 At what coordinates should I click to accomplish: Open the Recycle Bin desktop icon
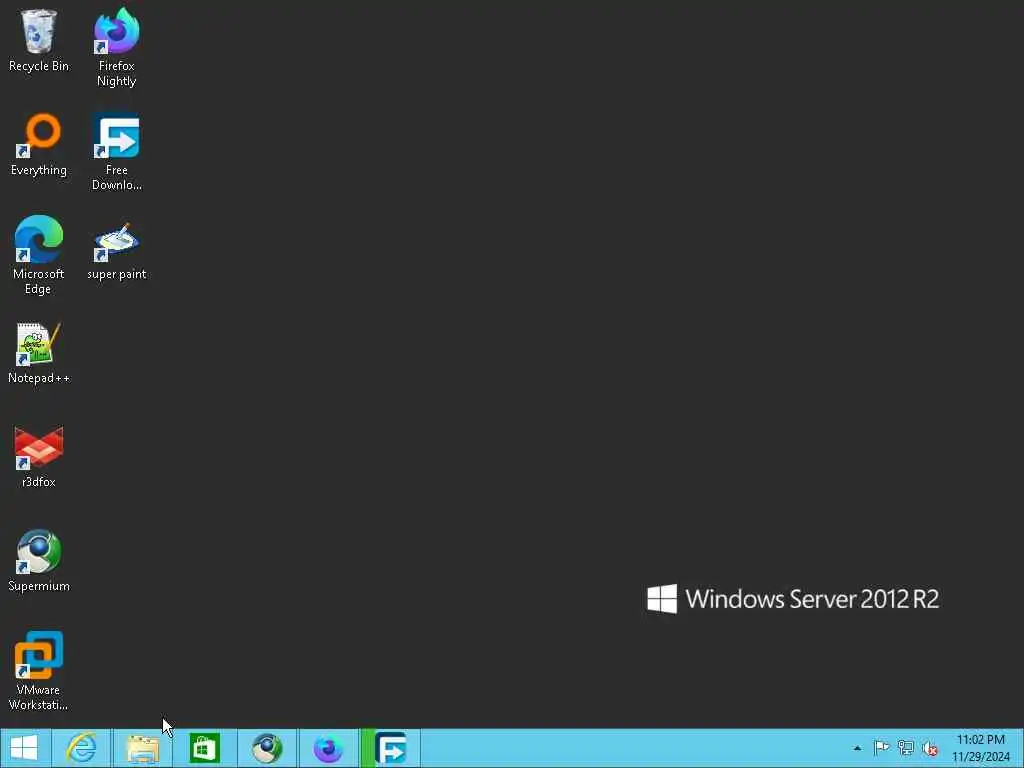coord(39,40)
